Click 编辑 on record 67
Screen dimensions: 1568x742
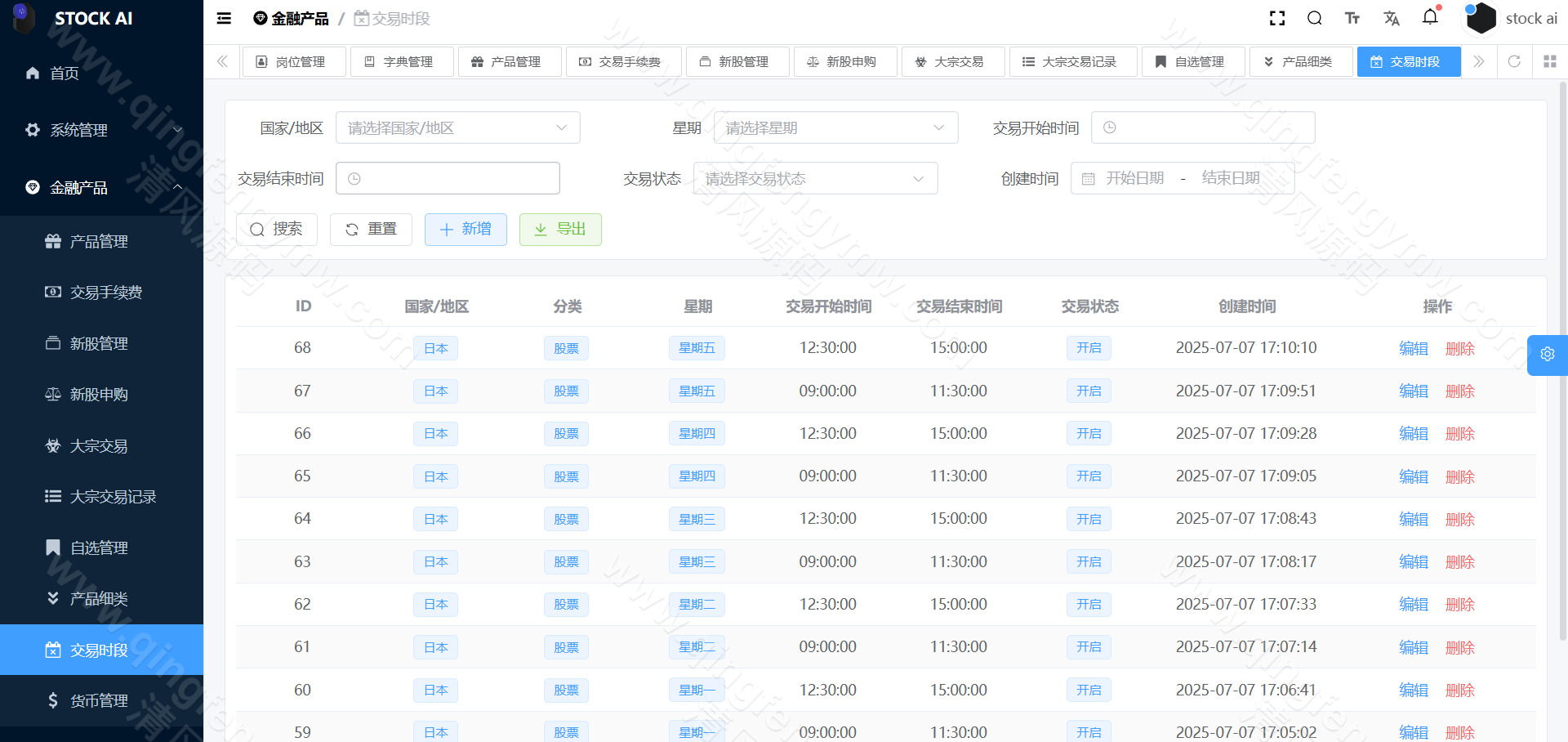(x=1414, y=391)
